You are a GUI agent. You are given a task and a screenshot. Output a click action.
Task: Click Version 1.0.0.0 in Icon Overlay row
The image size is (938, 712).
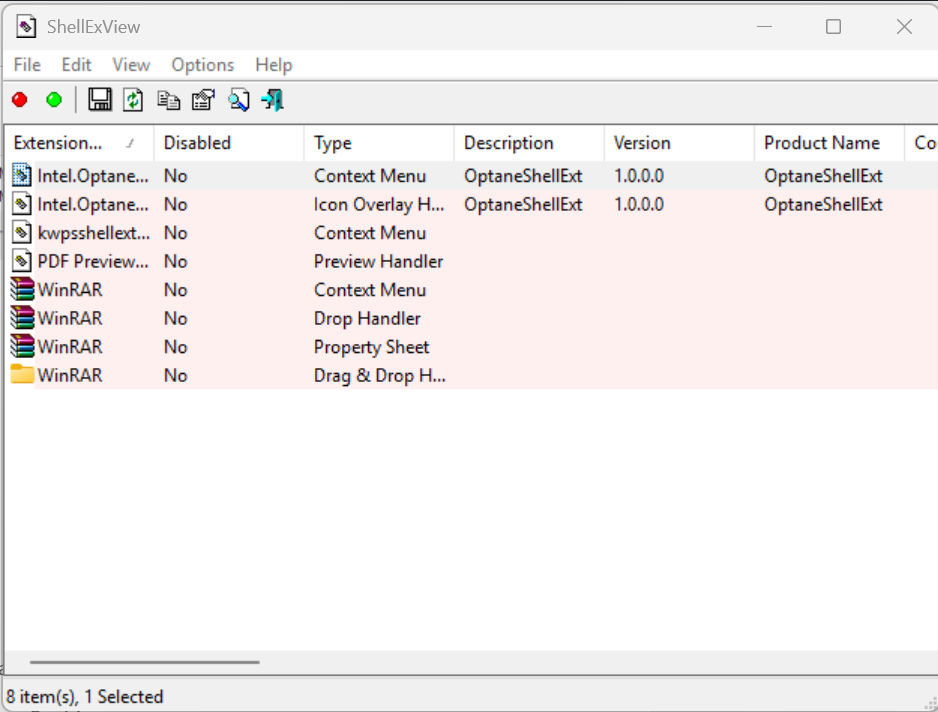point(638,205)
